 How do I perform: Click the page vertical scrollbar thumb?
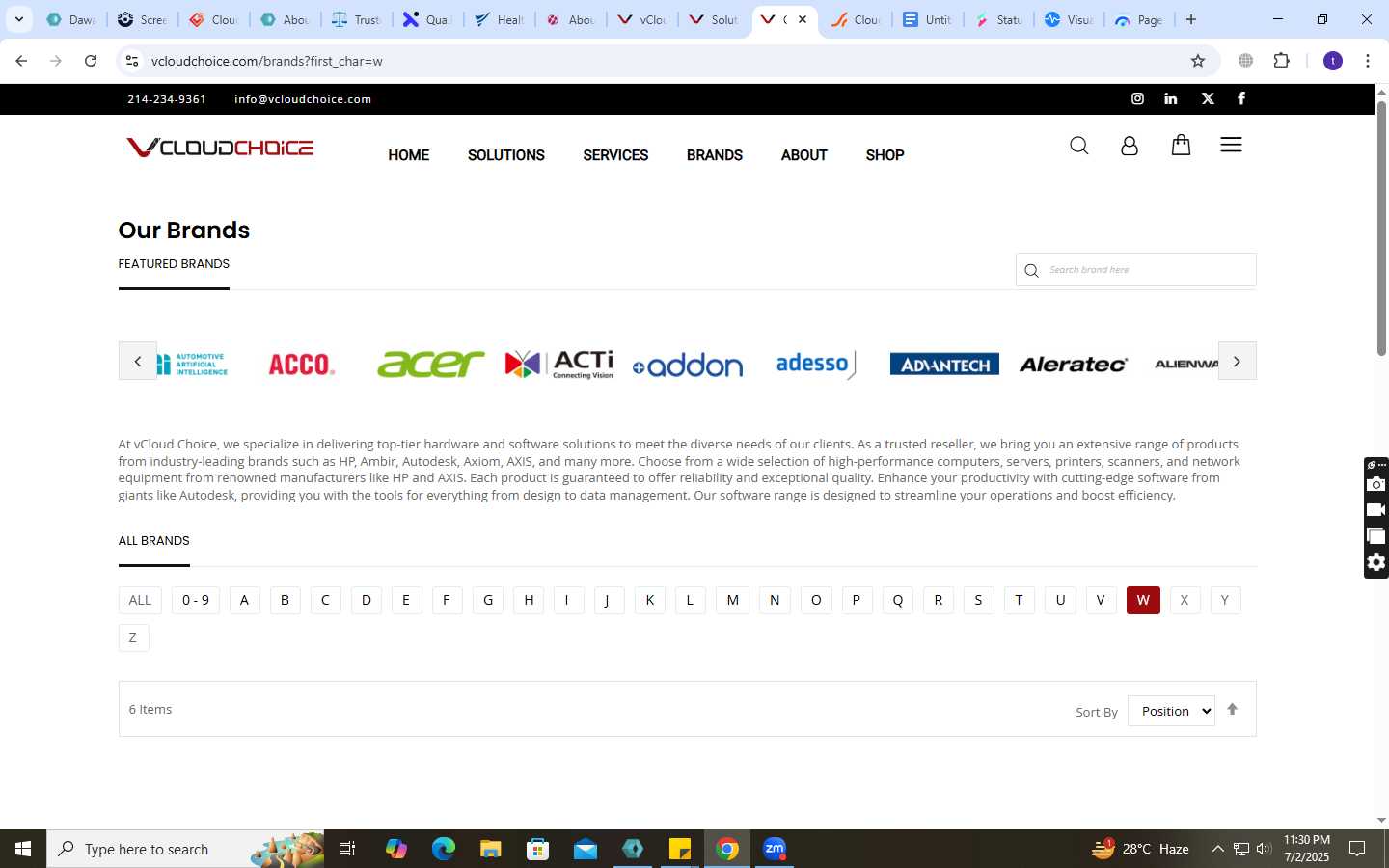coord(1381,227)
